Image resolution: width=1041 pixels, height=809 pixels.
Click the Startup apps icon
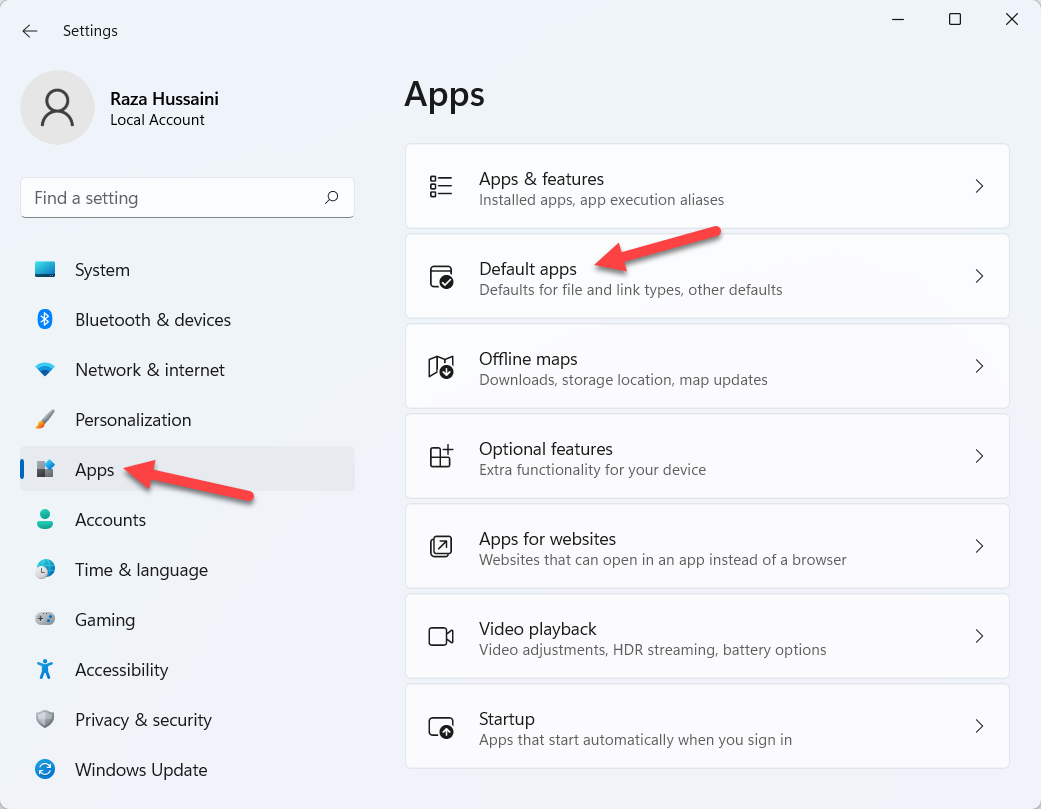(440, 726)
